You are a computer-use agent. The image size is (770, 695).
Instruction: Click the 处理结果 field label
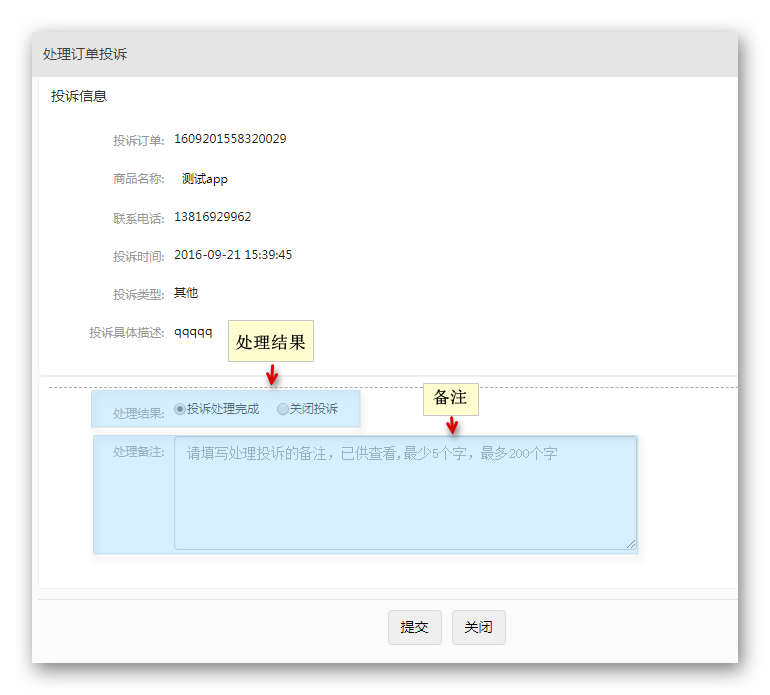[x=138, y=414]
